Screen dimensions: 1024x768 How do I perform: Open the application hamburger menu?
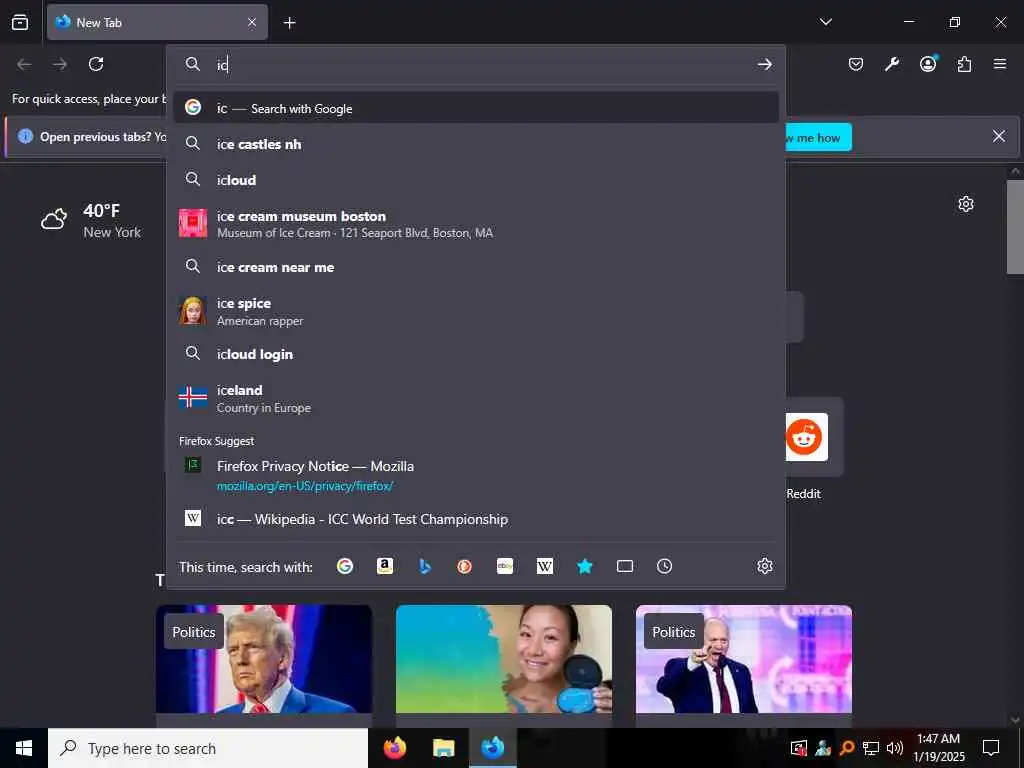point(1000,64)
